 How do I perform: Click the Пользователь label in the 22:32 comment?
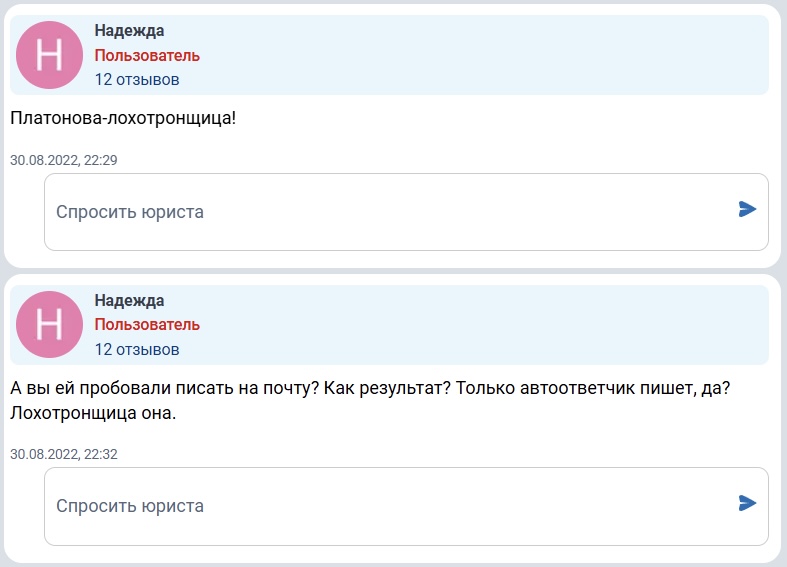tap(147, 325)
